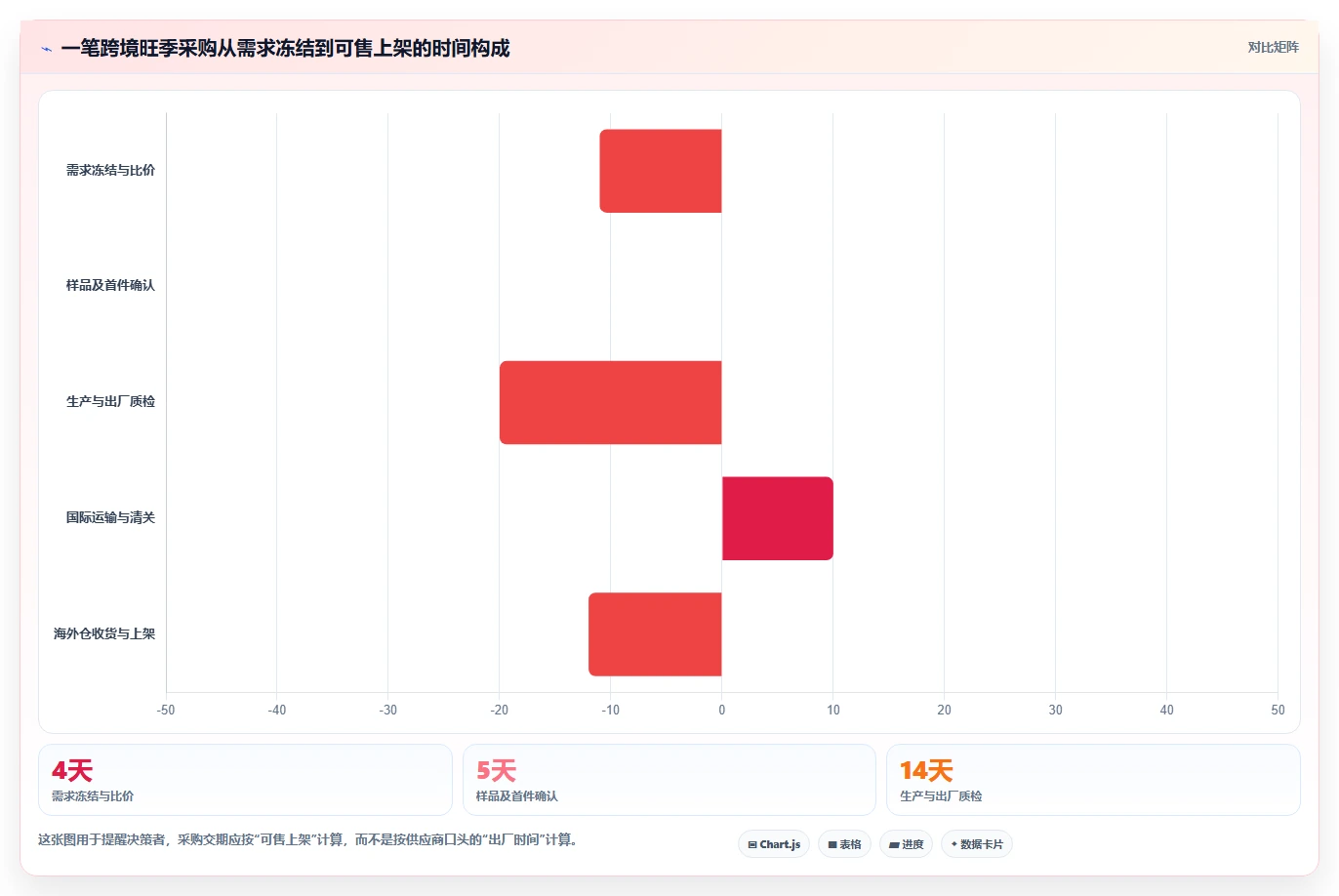Select the 14天 data card
This screenshot has width=1339, height=896.
[x=1093, y=780]
